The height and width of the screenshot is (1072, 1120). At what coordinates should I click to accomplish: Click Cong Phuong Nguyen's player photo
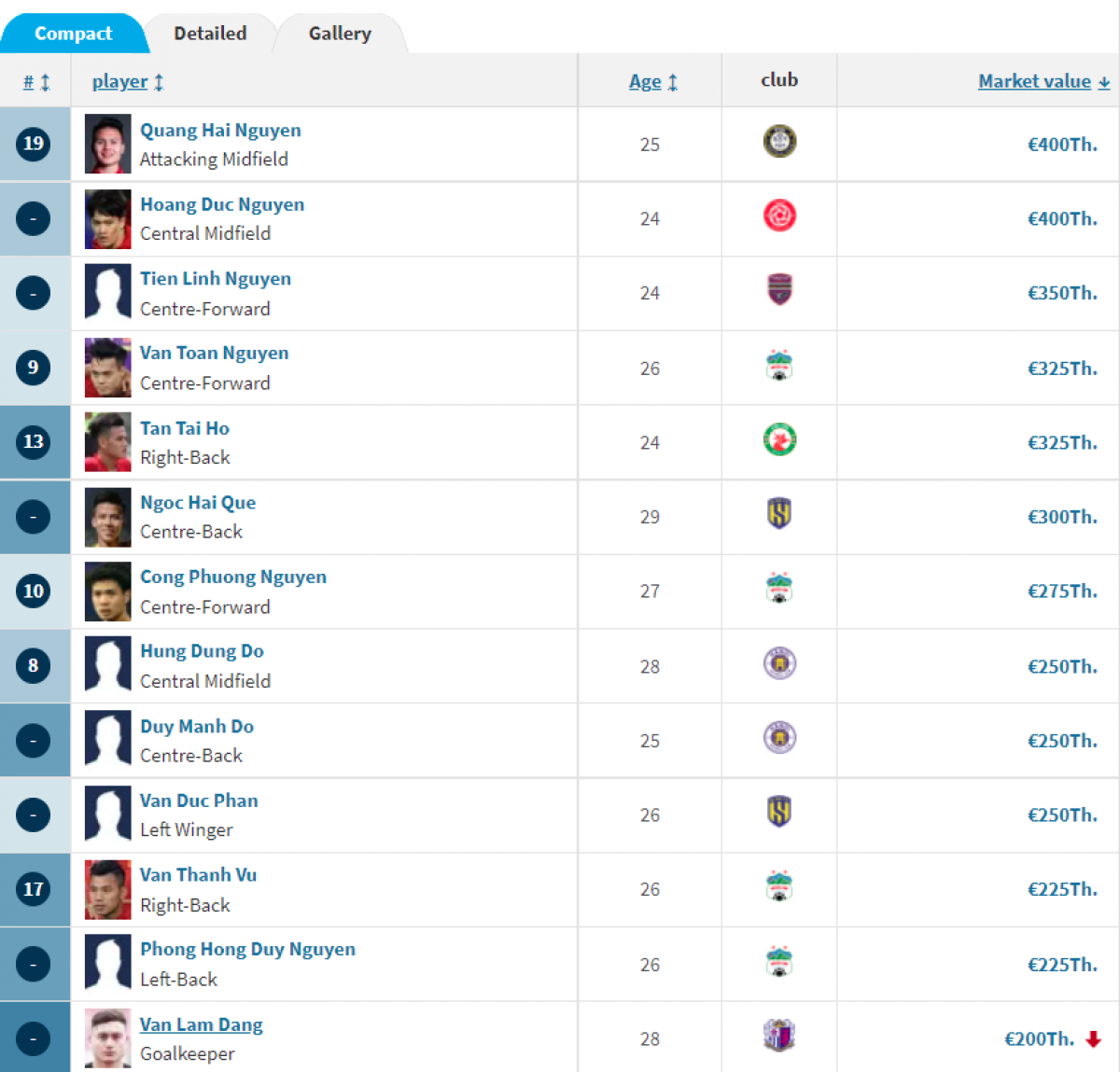(107, 592)
